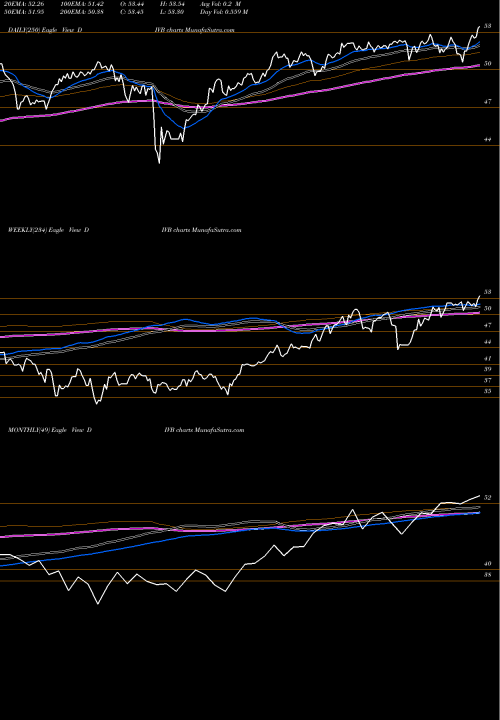500x720 pixels.
Task: Click the 40 price label on monthly chart
Action: pyautogui.click(x=488, y=564)
